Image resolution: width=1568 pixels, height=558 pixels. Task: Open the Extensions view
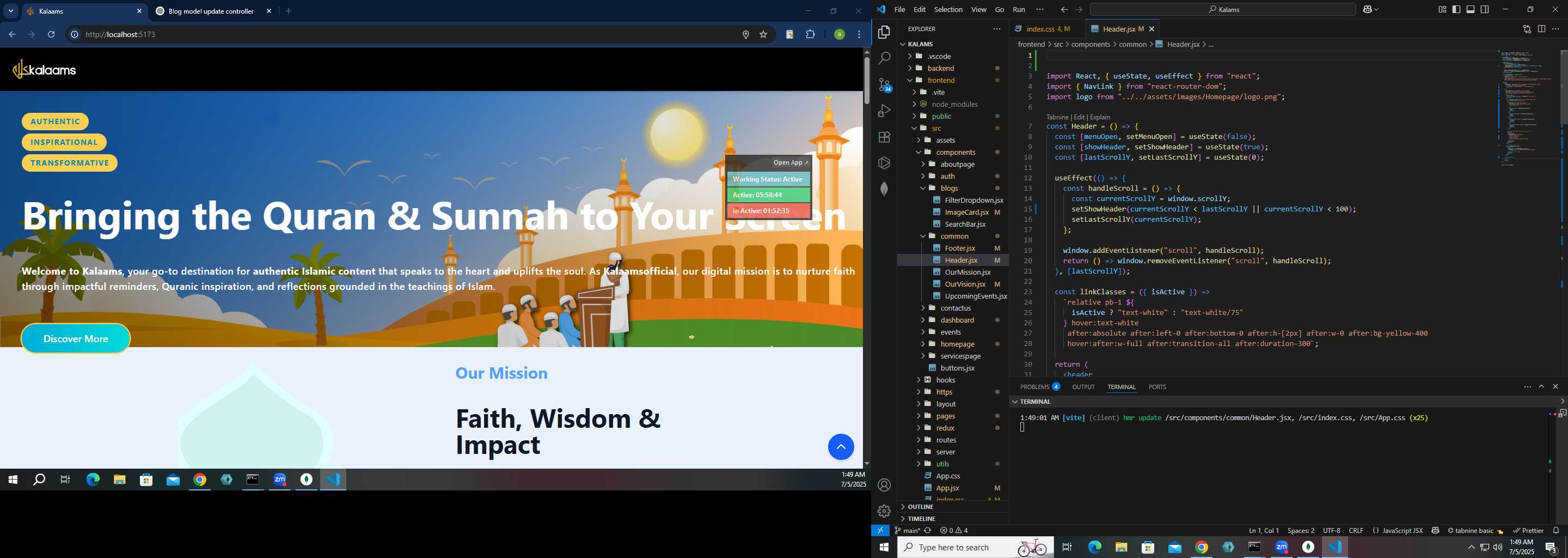[x=884, y=137]
